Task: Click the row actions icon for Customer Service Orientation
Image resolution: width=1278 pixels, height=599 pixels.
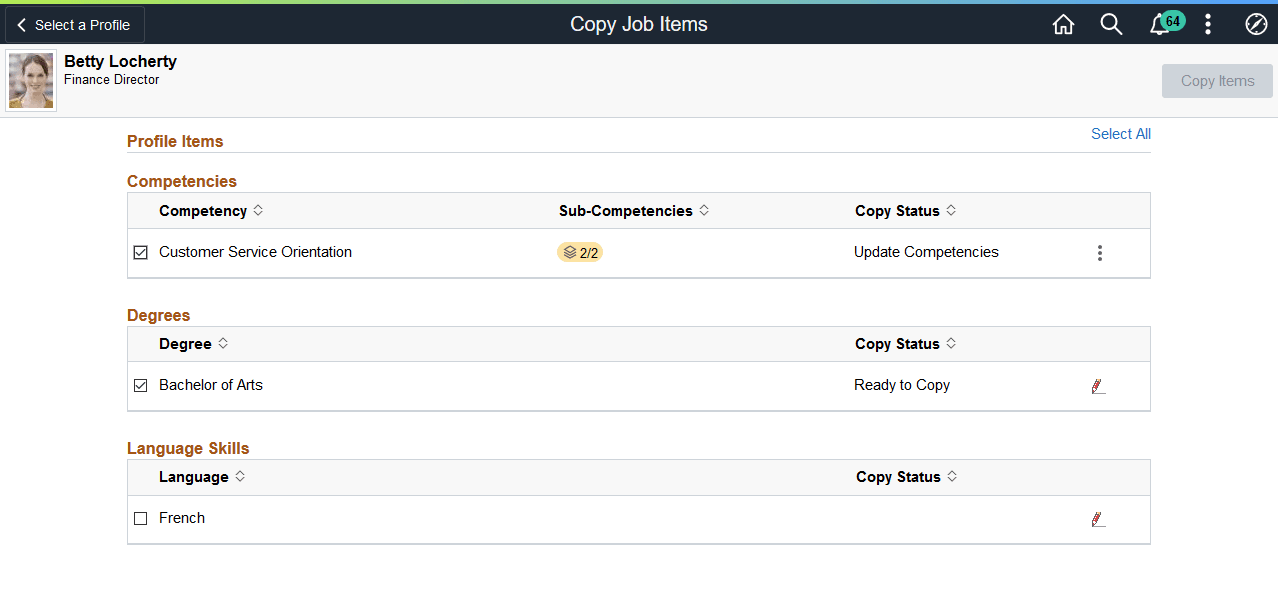Action: click(1100, 252)
